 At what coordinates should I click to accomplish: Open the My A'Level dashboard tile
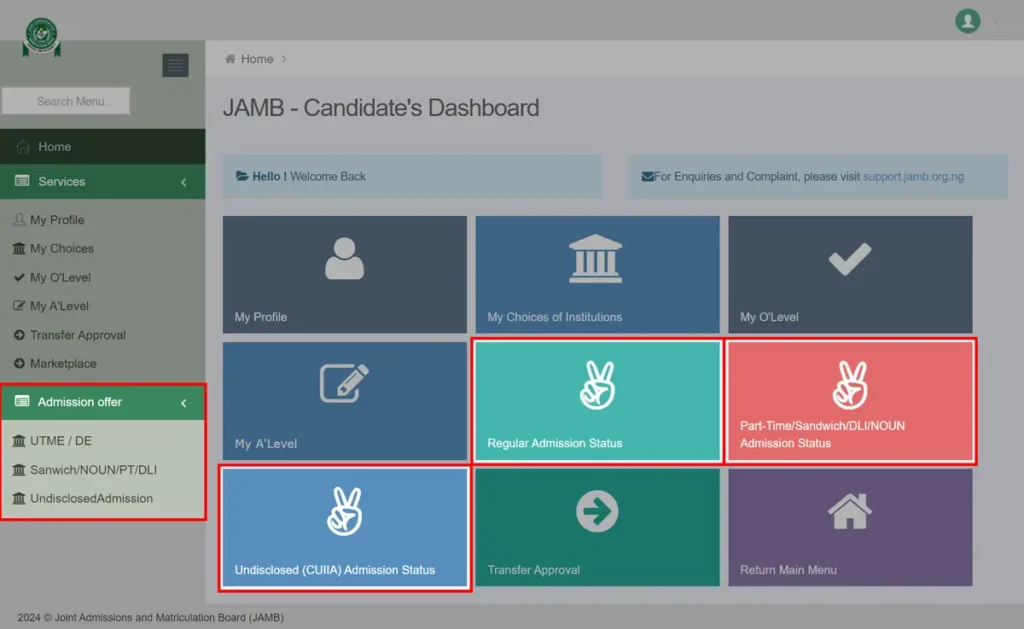[x=345, y=401]
